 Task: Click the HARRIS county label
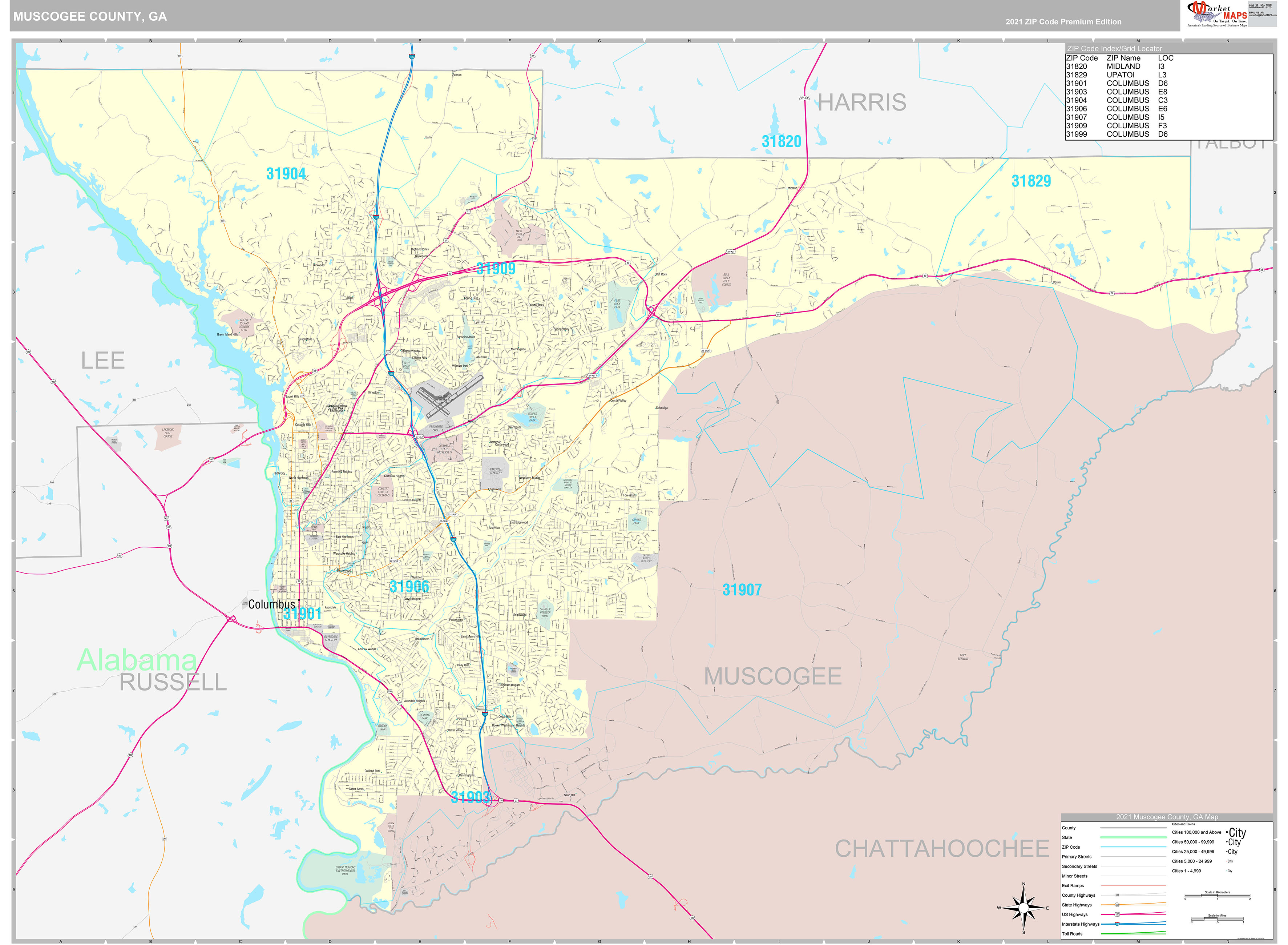point(861,103)
